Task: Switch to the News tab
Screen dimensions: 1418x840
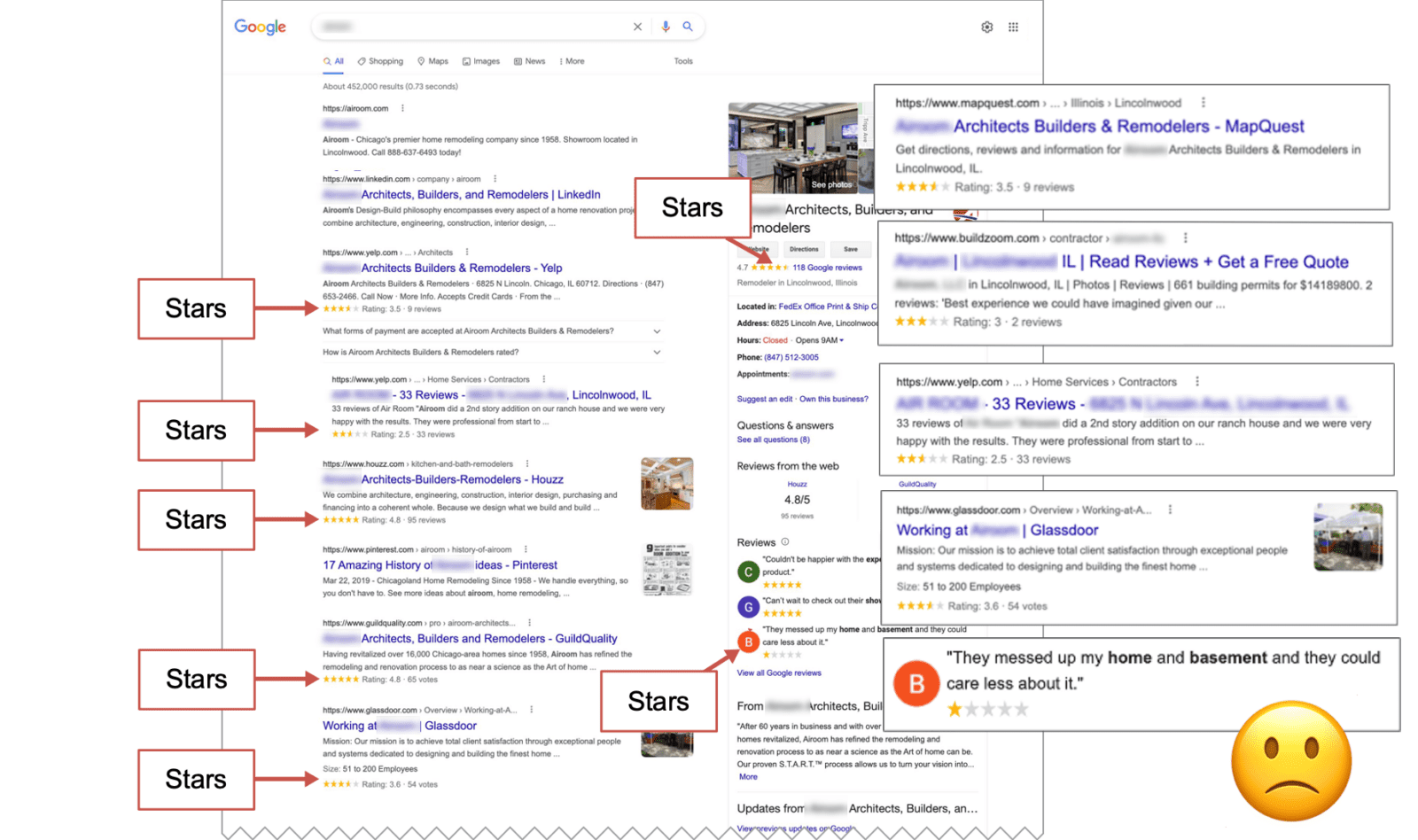Action: (x=530, y=61)
